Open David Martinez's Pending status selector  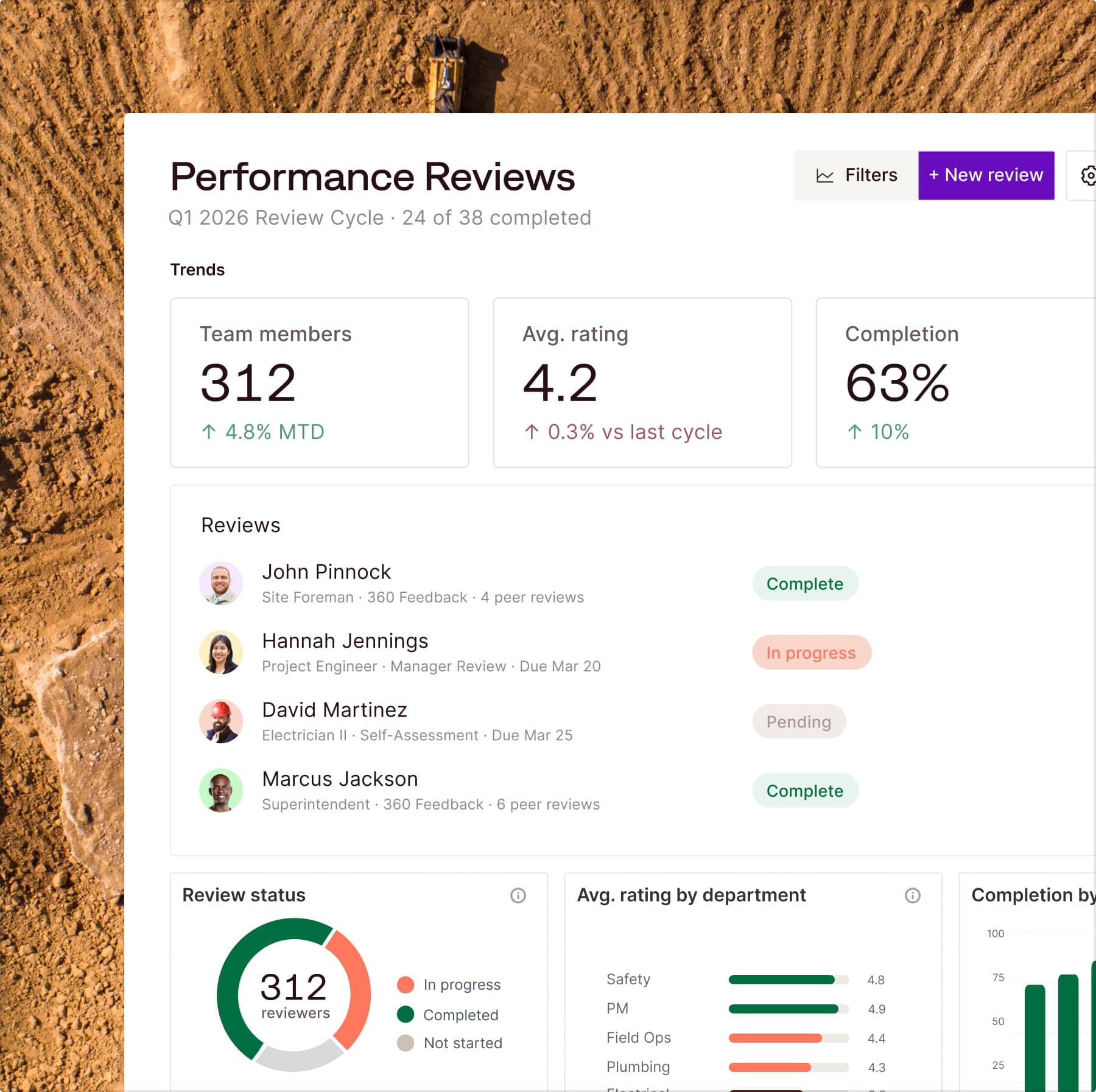point(799,721)
